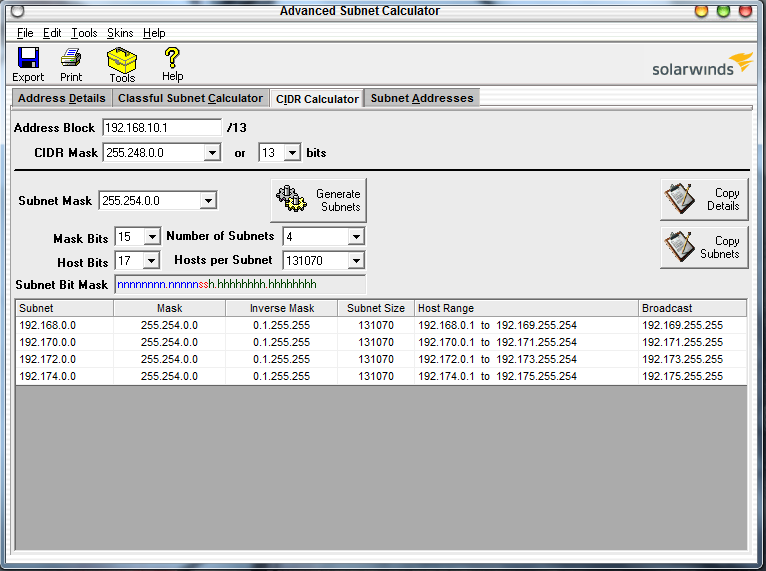Click the /13 prefix label
Viewport: 766px width, 571px height.
coord(236,128)
